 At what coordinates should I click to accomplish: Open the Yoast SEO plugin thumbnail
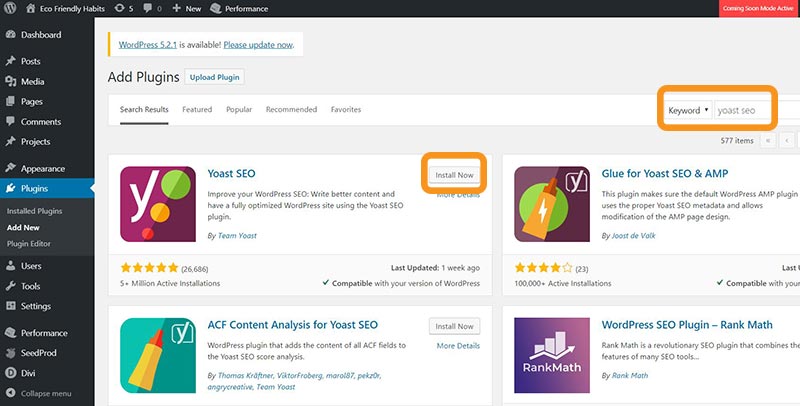(x=158, y=204)
